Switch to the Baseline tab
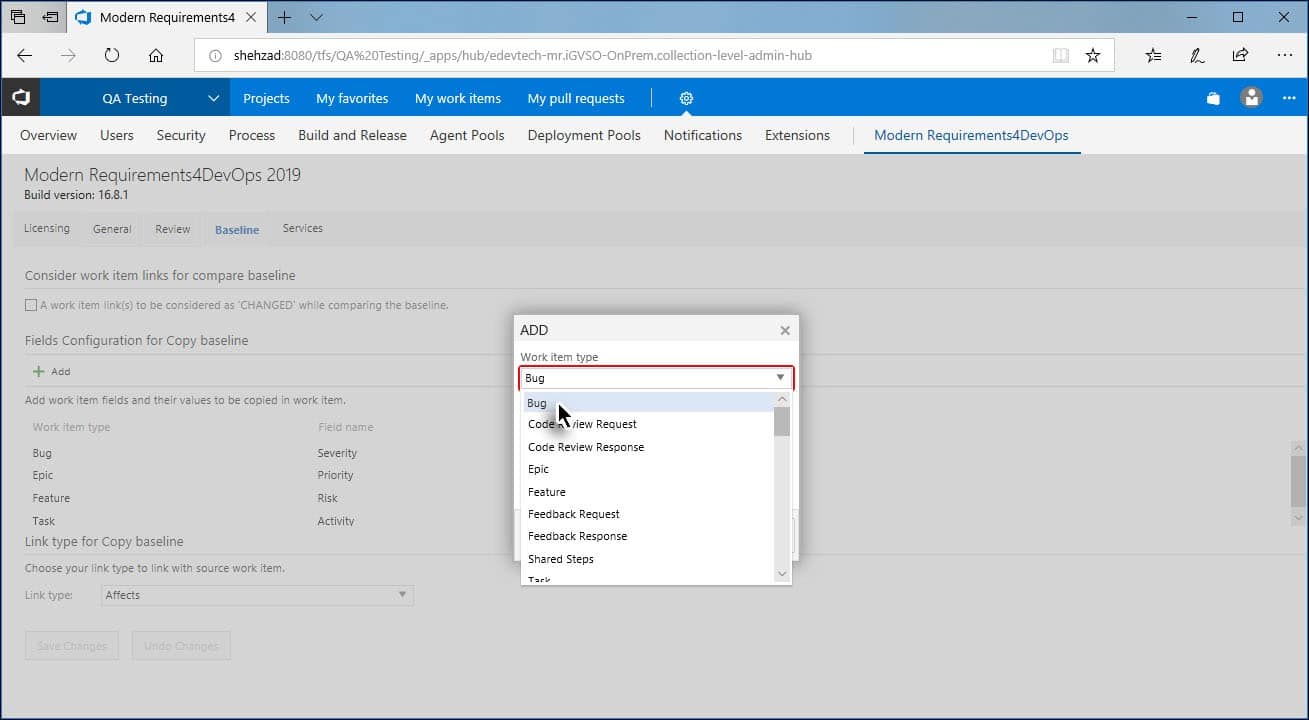The width and height of the screenshot is (1309, 720). point(237,230)
